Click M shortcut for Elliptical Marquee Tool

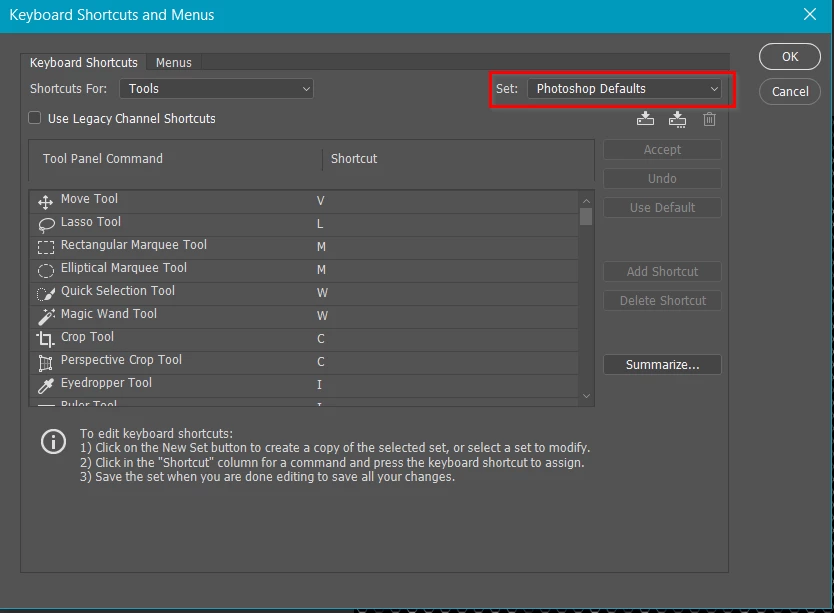321,270
